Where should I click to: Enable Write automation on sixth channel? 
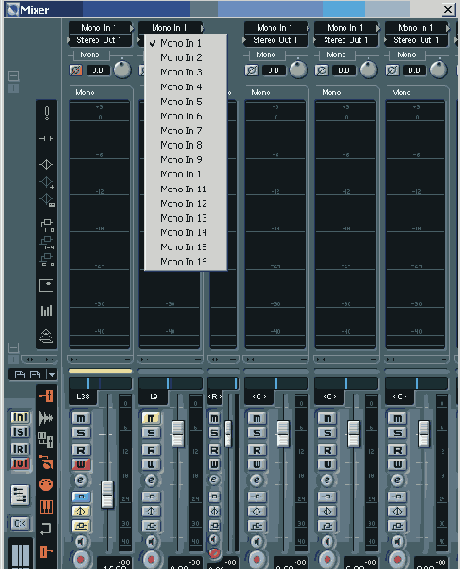398,464
